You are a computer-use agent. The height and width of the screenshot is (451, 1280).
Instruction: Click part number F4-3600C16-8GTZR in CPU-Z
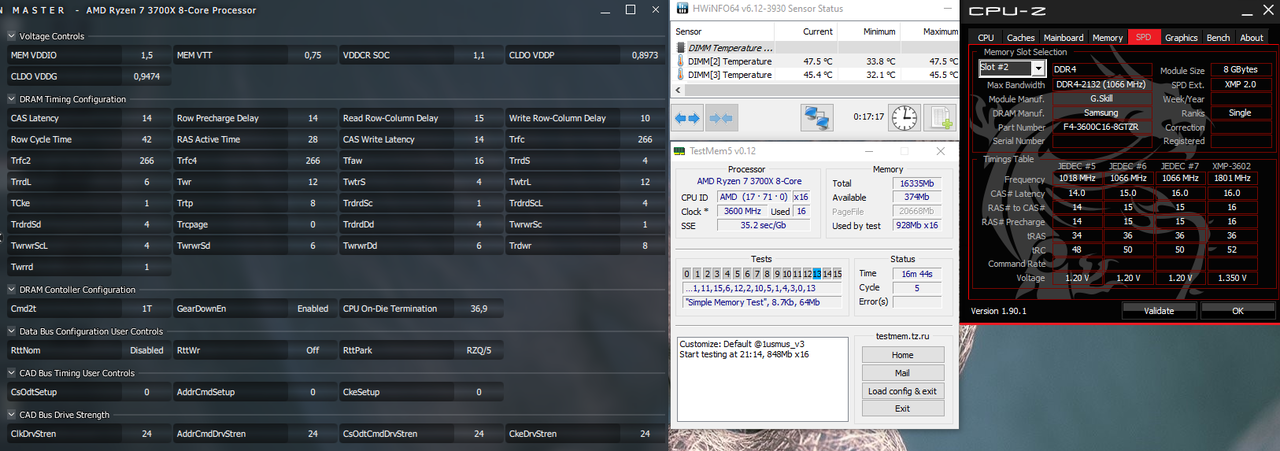click(1102, 127)
